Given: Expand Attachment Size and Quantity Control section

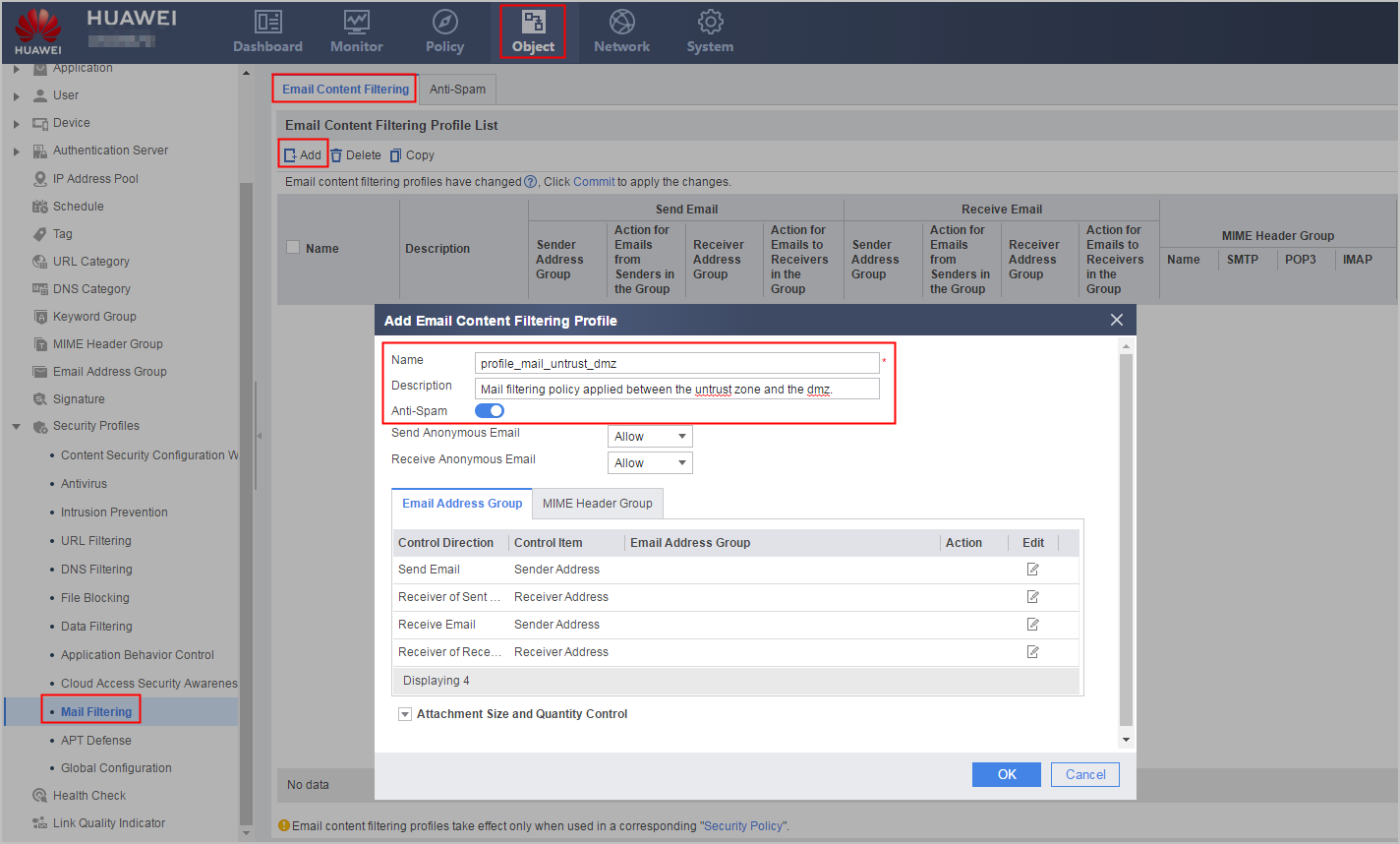Looking at the screenshot, I should [405, 714].
